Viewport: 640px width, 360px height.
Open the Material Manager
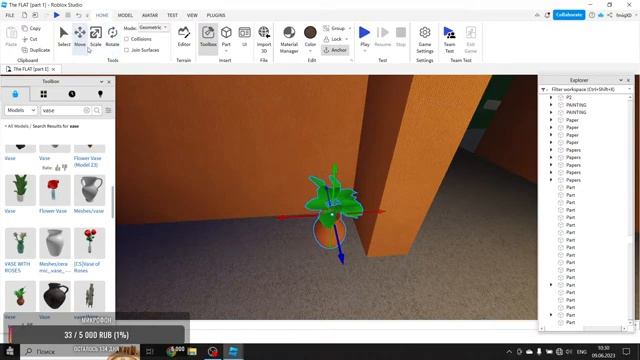(x=289, y=39)
